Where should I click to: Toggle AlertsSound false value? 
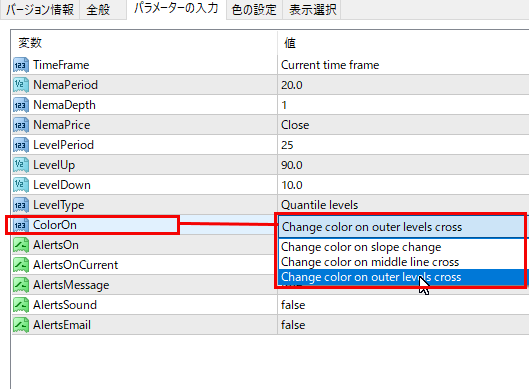403,305
